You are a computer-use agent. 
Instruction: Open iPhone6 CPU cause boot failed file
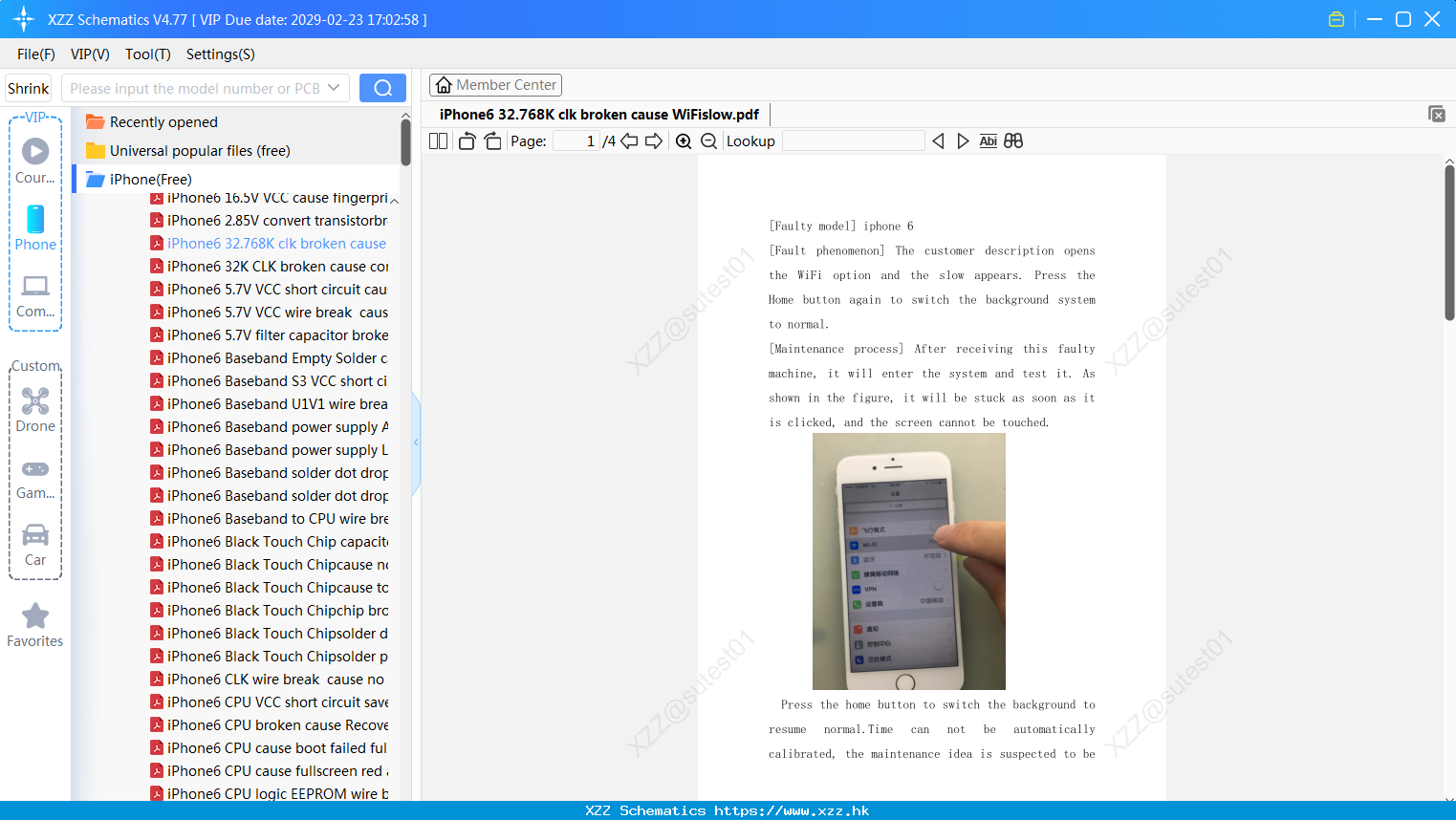click(x=269, y=748)
